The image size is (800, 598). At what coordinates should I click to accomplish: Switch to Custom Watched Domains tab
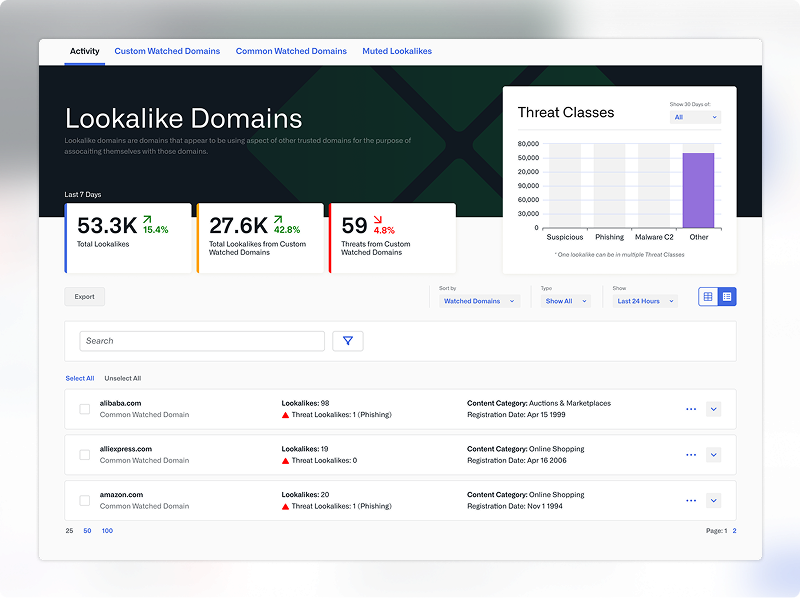pos(167,51)
